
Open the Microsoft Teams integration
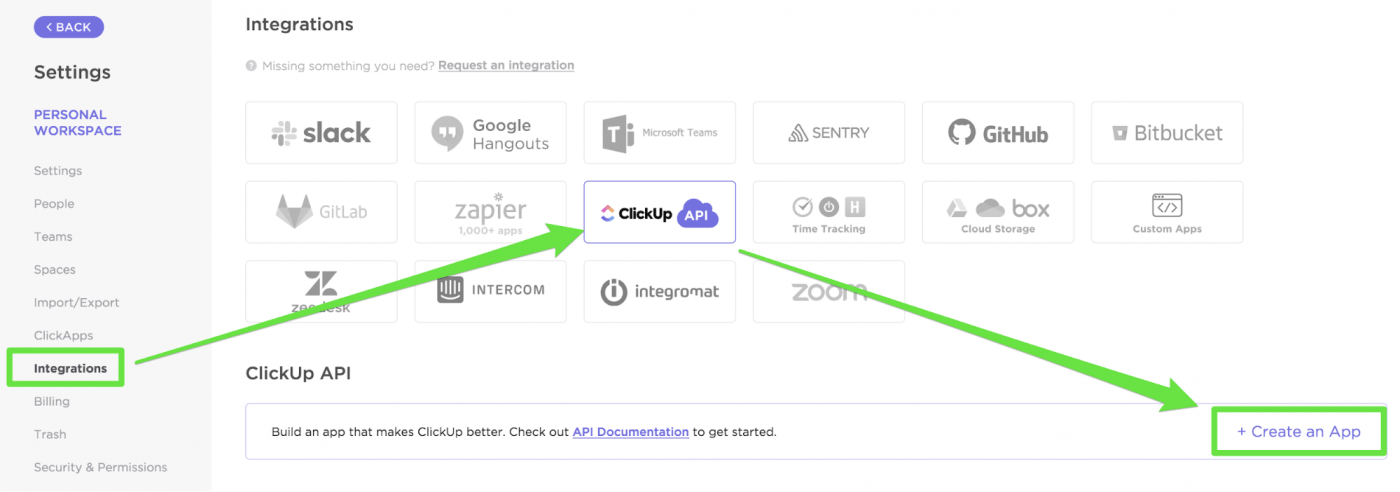click(x=659, y=133)
